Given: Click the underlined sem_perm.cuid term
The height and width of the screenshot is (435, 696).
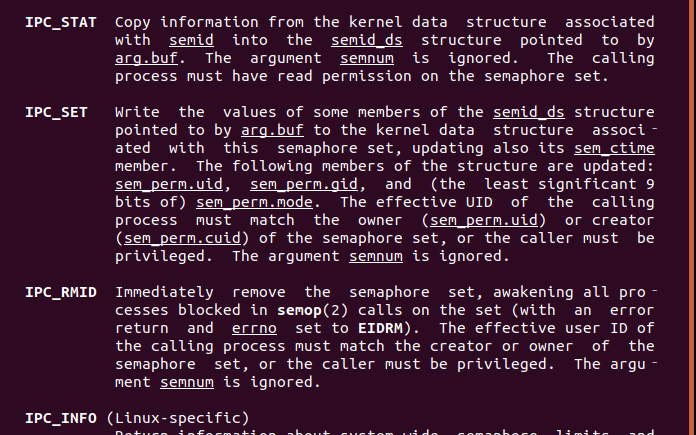Looking at the screenshot, I should coord(182,238).
